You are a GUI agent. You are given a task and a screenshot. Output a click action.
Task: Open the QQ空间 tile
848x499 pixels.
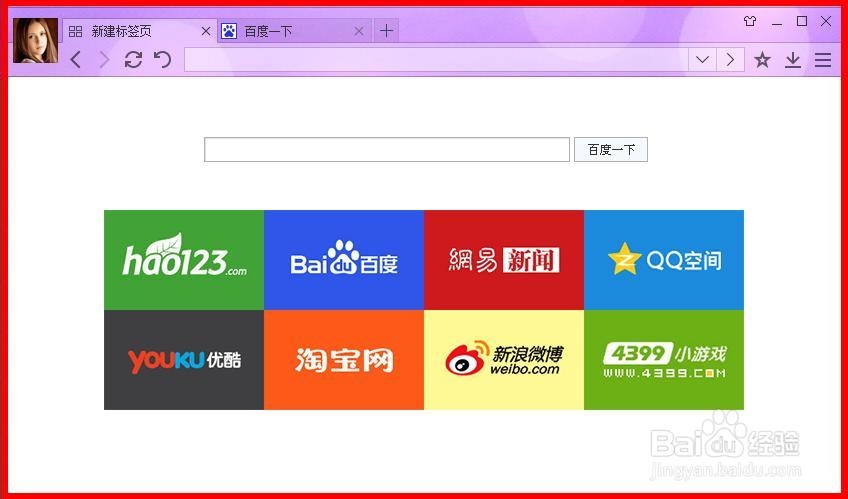click(664, 260)
